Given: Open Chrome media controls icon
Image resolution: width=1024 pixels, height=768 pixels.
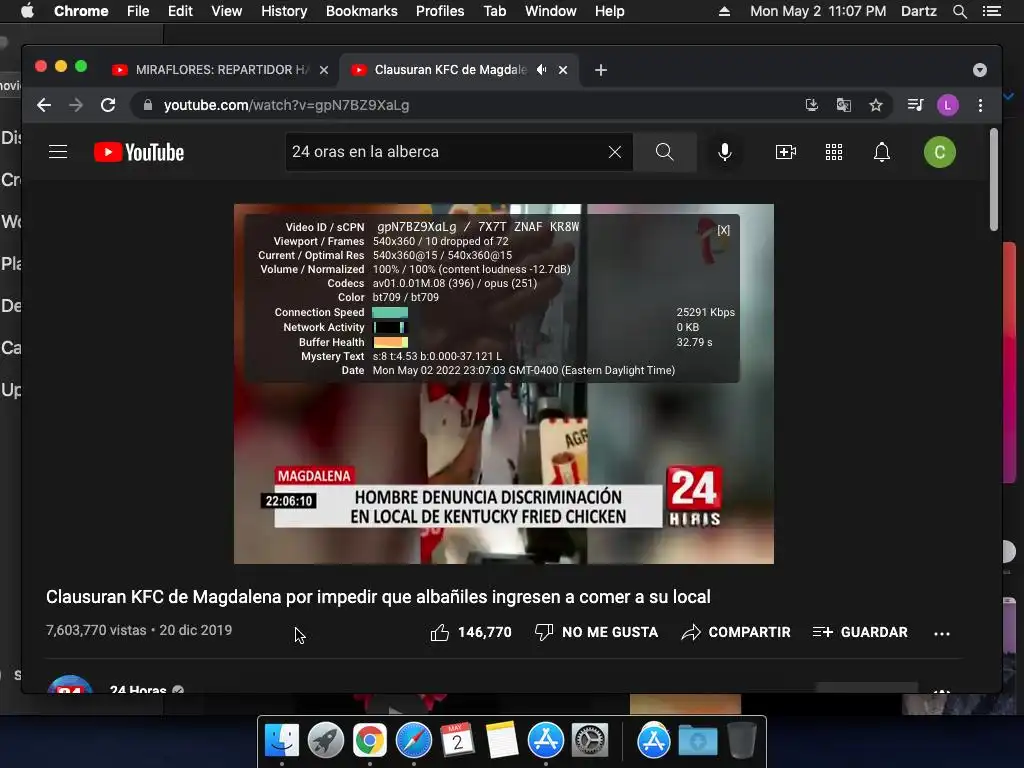Looking at the screenshot, I should coord(915,105).
